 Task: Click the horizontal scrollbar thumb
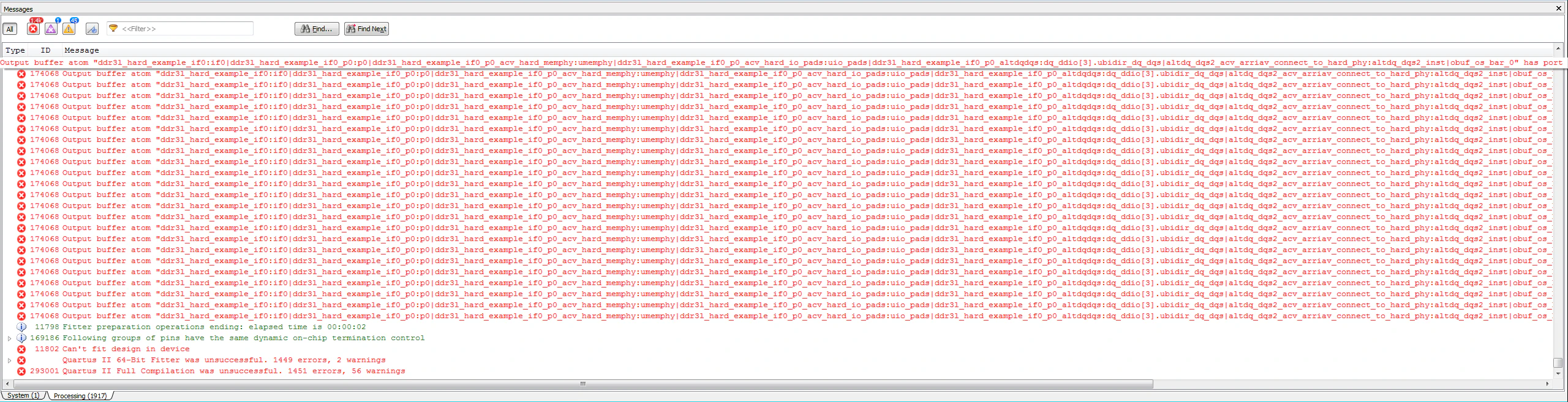click(582, 384)
